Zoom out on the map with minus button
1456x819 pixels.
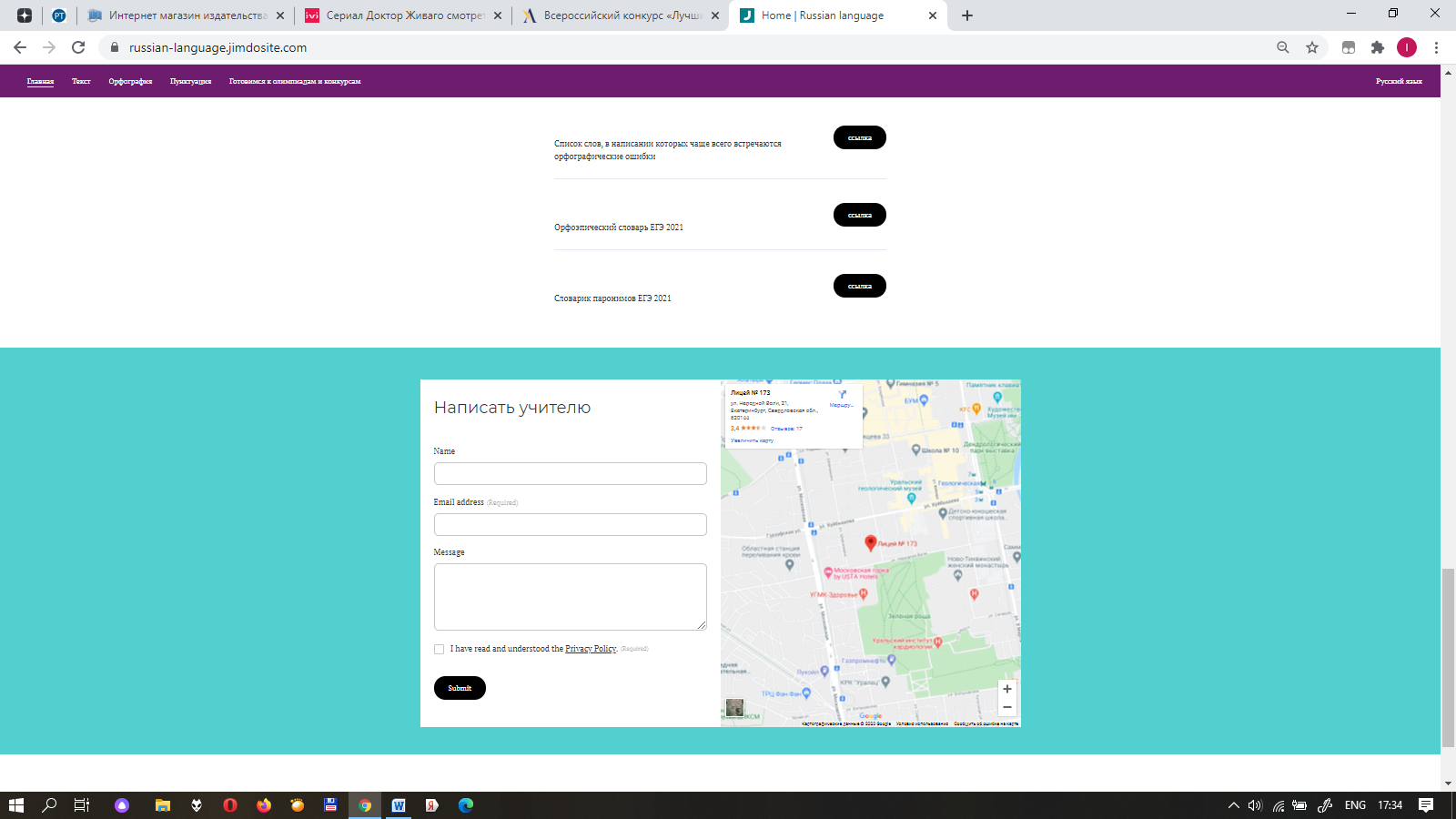1007,707
